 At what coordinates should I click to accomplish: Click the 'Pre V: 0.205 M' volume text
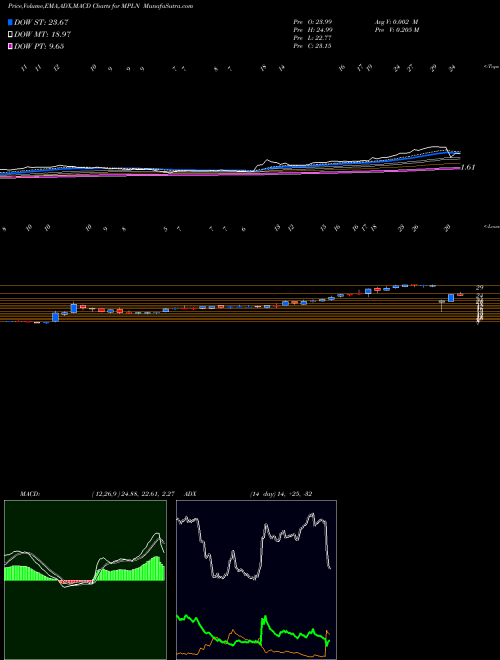click(x=399, y=30)
